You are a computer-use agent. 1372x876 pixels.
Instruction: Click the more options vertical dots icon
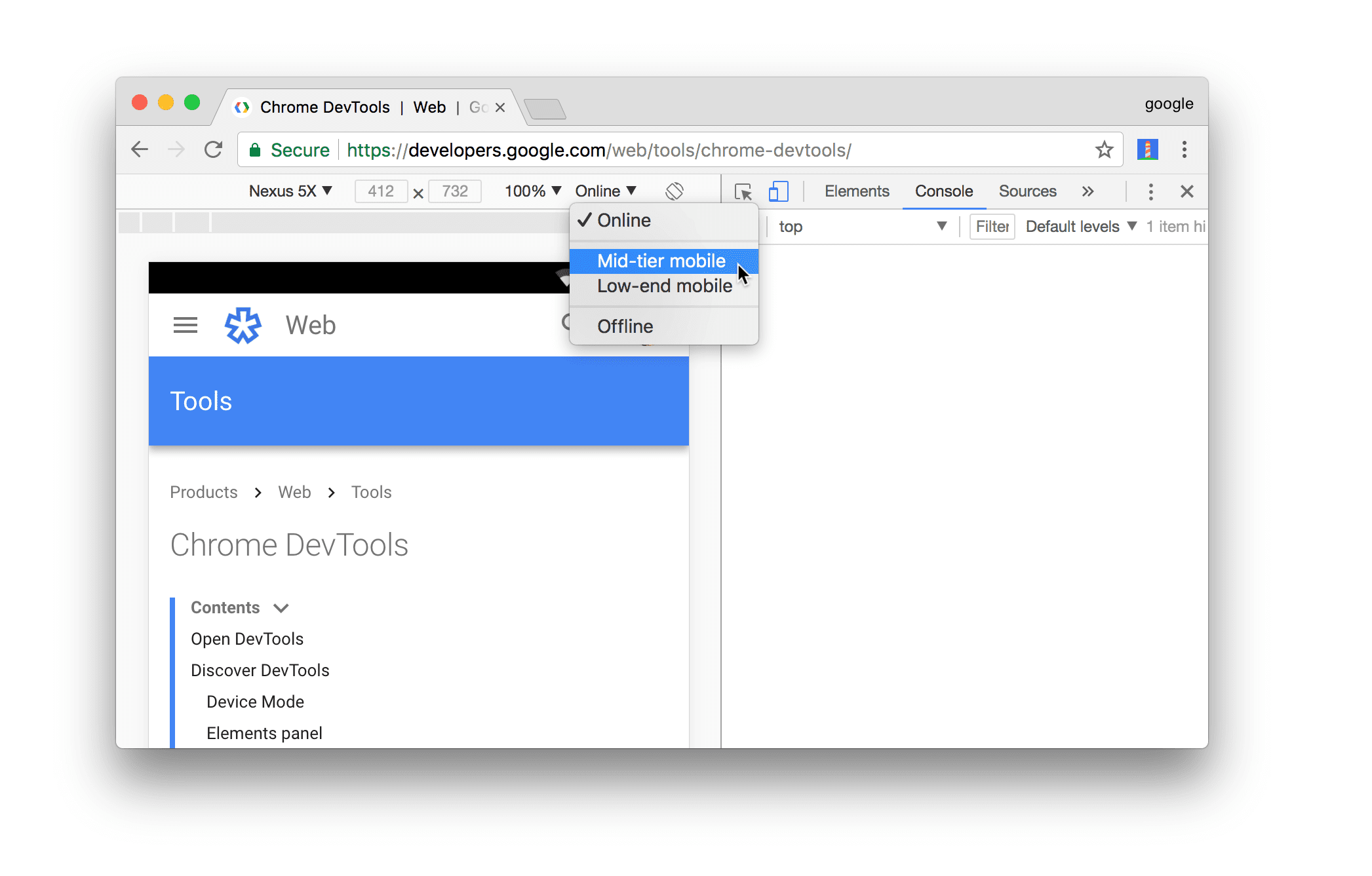(x=1151, y=191)
